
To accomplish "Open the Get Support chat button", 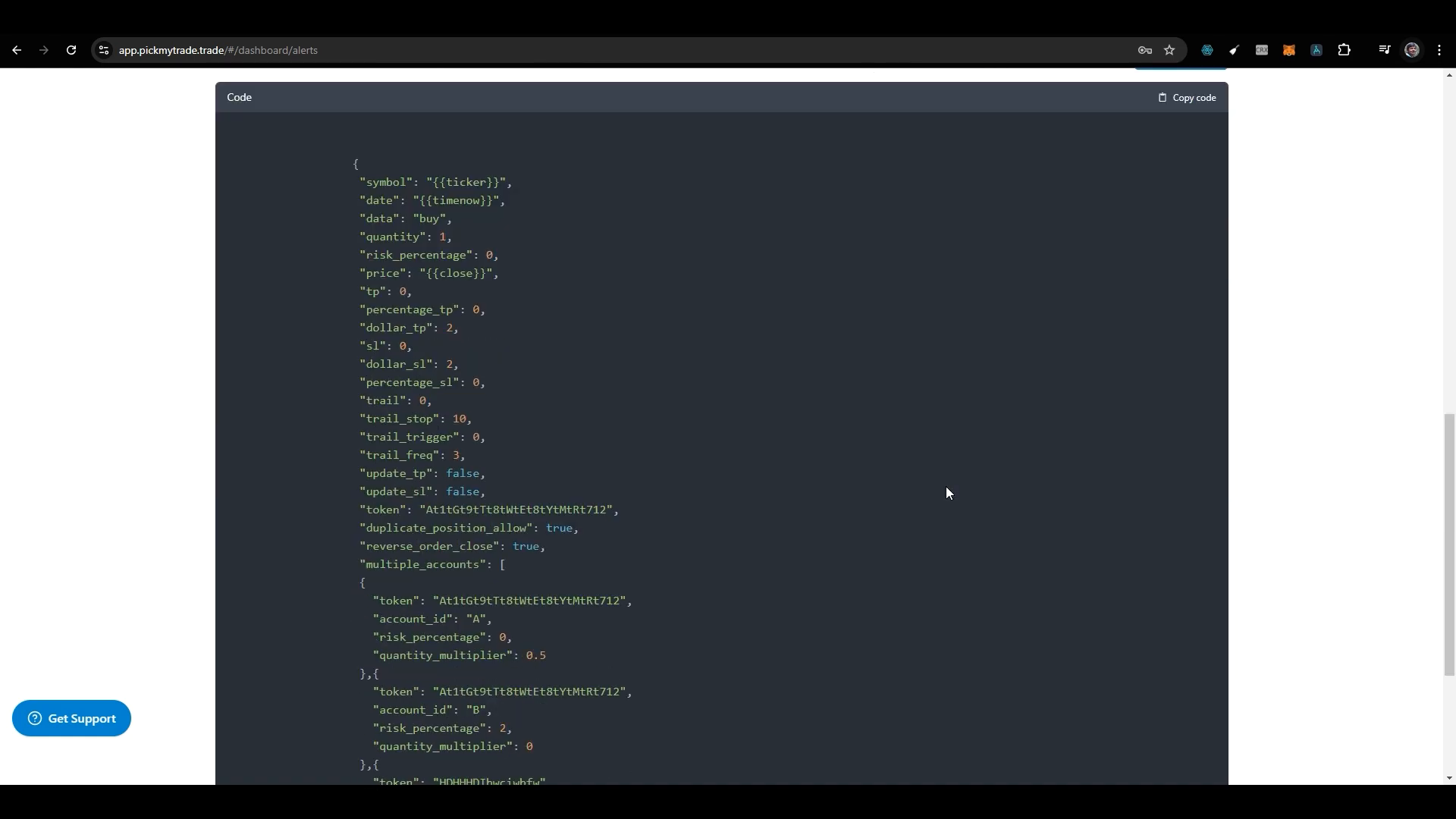I will click(71, 718).
